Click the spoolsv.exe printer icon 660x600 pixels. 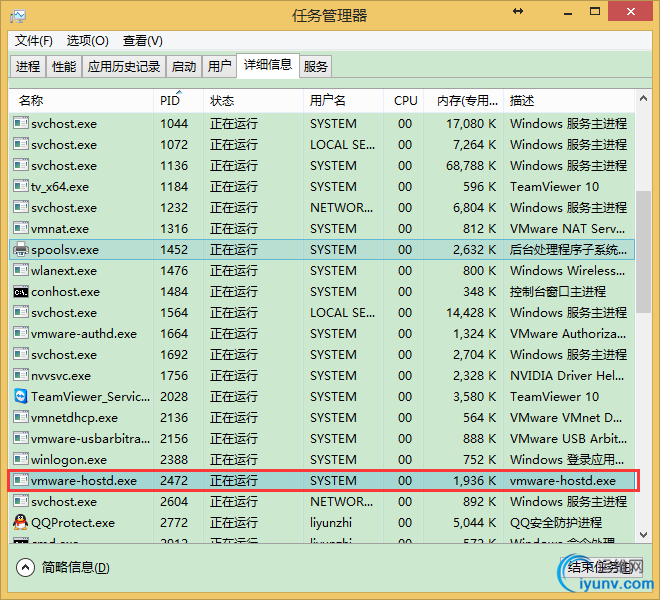pyautogui.click(x=21, y=249)
